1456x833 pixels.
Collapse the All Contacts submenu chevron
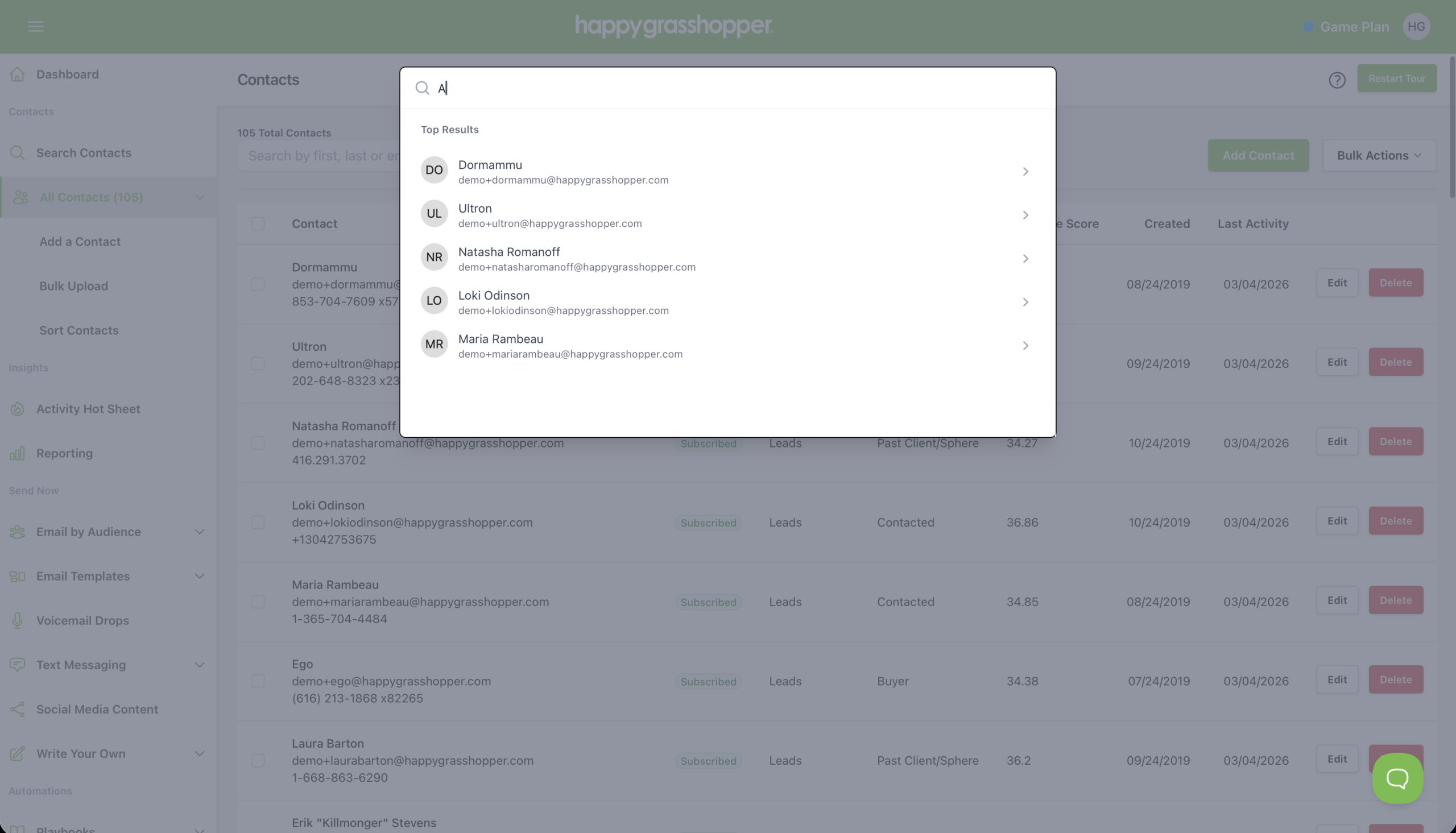pos(199,197)
